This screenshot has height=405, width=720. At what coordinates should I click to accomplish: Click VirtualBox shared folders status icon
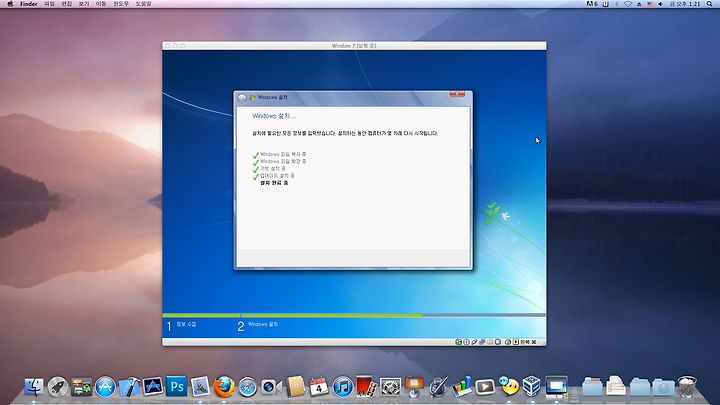[x=489, y=342]
